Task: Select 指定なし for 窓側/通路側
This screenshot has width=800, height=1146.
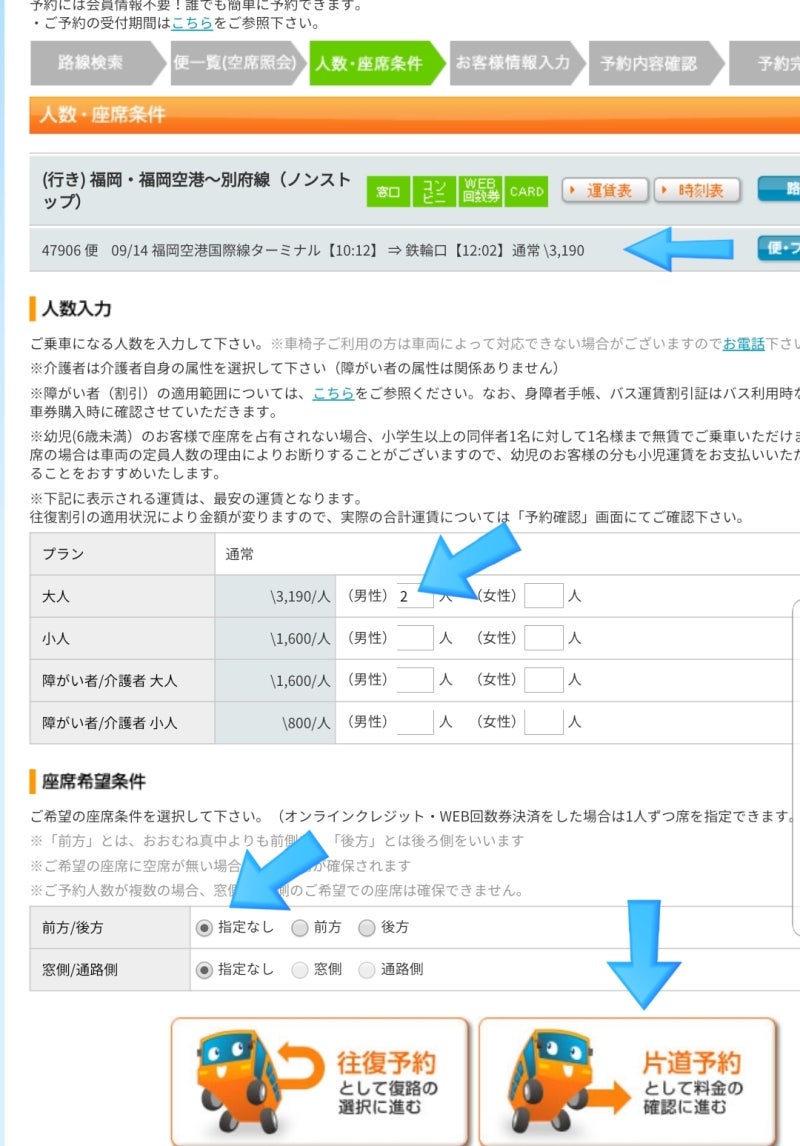Action: pos(205,970)
